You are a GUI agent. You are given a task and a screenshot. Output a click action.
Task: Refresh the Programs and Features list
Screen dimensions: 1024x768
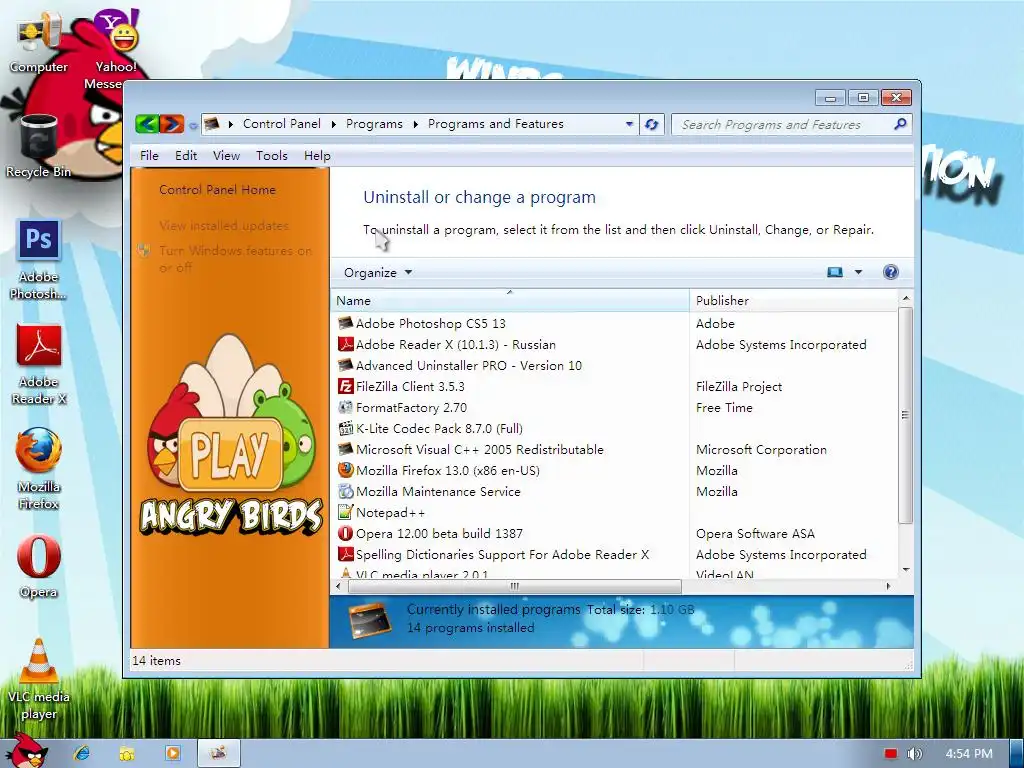[651, 124]
